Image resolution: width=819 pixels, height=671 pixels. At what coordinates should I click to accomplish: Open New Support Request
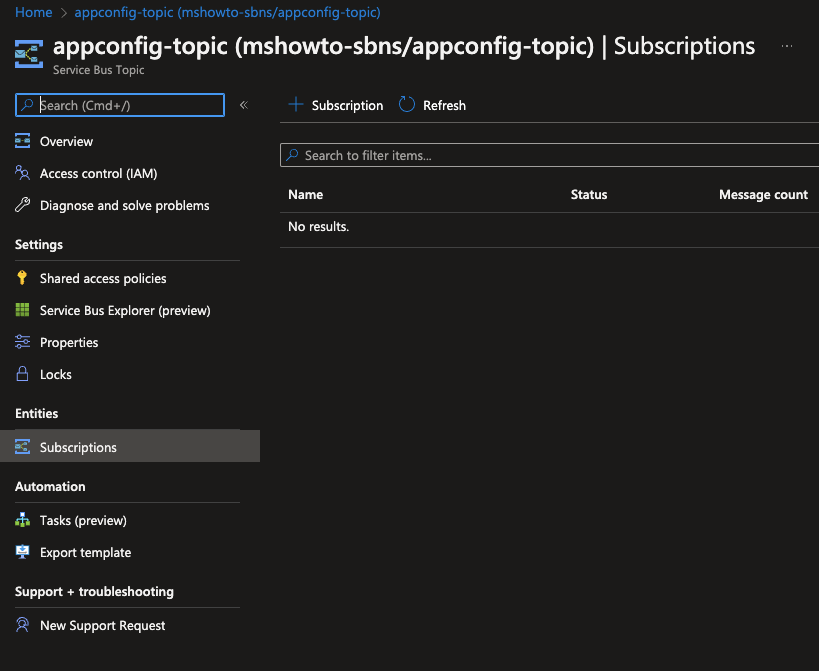click(102, 625)
